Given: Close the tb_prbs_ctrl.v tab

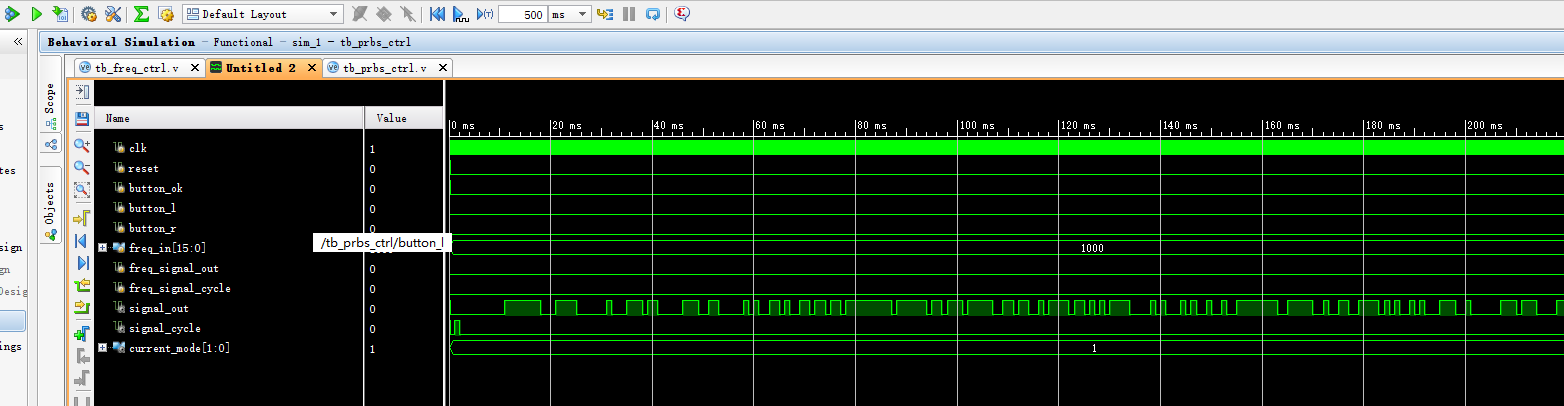Looking at the screenshot, I should [x=444, y=68].
